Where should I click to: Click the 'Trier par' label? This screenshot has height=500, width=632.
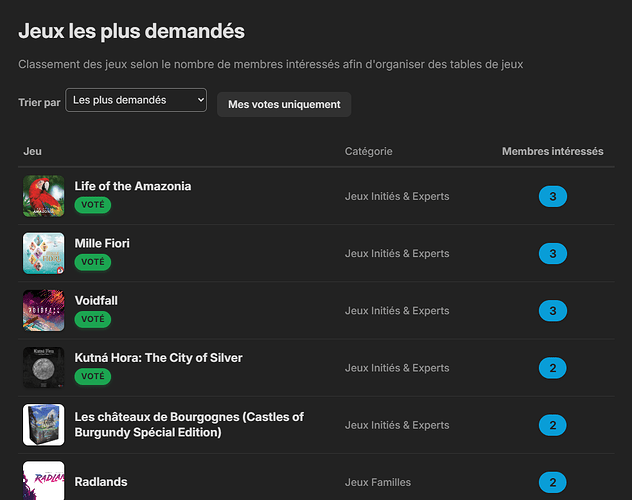(x=39, y=103)
